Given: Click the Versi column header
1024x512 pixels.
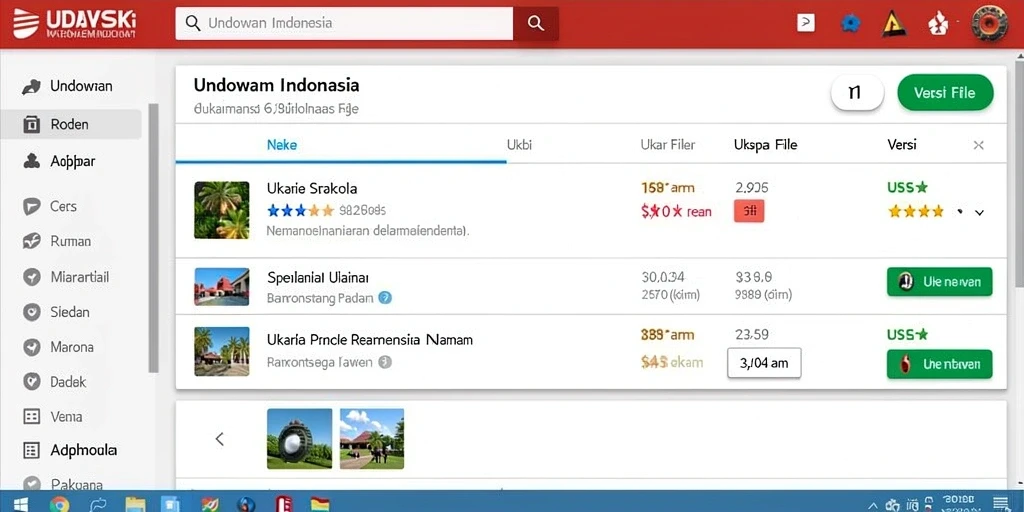Looking at the screenshot, I should pos(901,145).
